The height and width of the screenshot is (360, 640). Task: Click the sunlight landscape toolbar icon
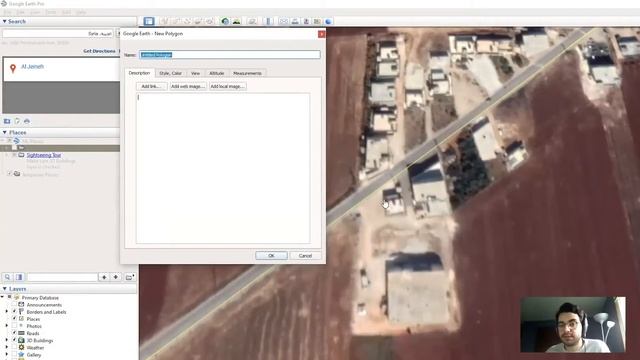[x=236, y=21]
